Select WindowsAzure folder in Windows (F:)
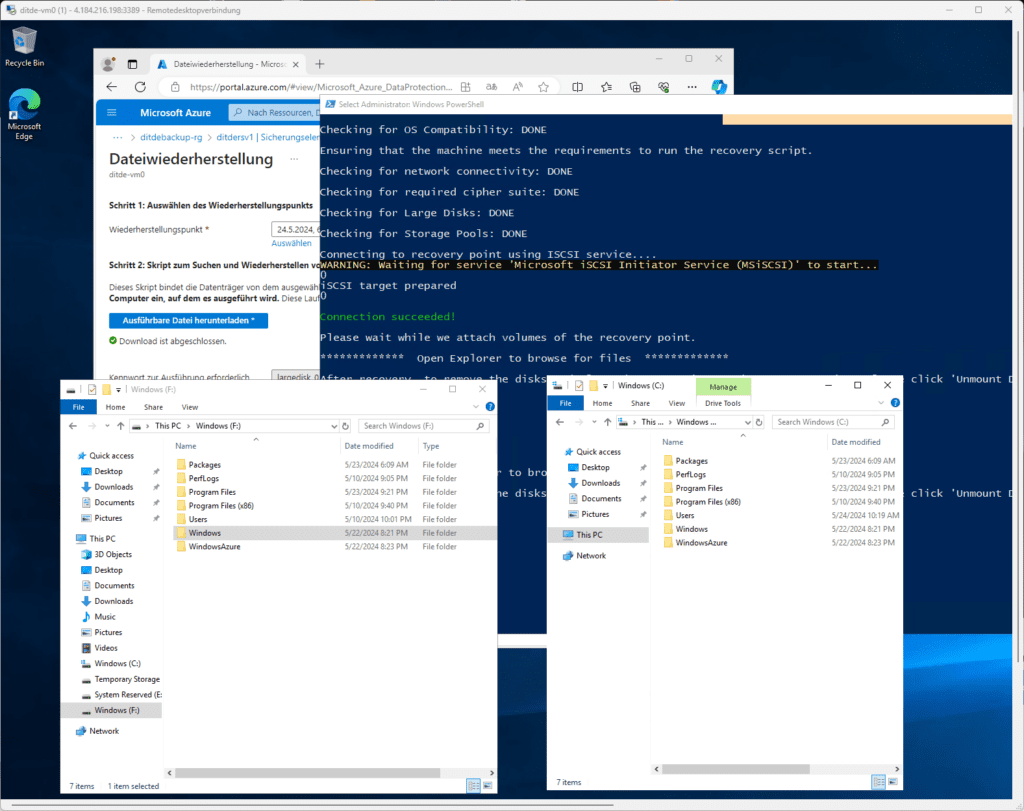Image resolution: width=1024 pixels, height=811 pixels. [x=214, y=547]
